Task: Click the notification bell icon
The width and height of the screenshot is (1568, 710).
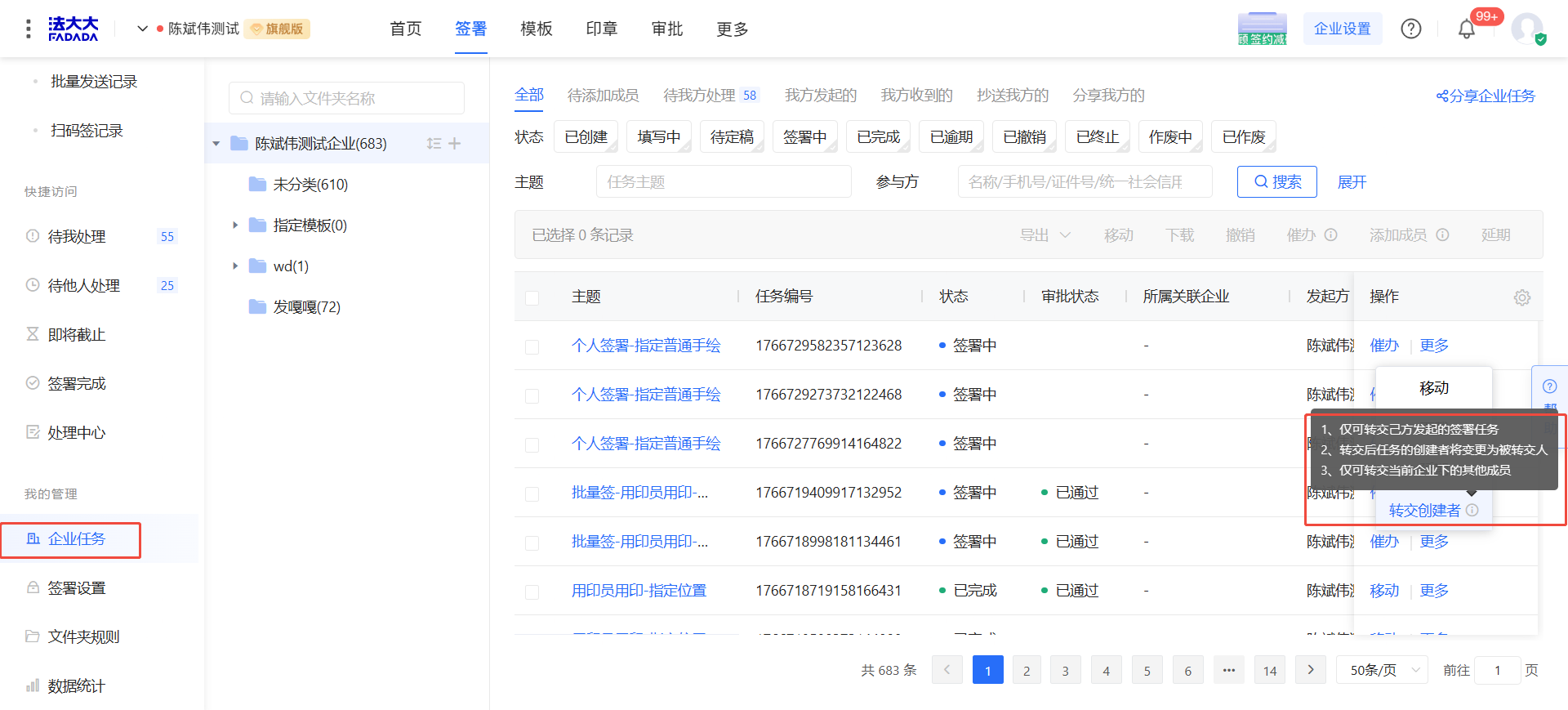Action: click(x=1466, y=29)
